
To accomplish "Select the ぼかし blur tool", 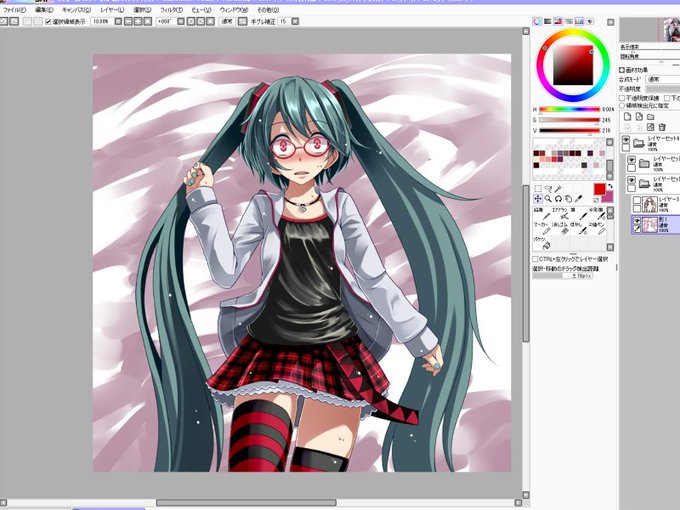I will (578, 229).
